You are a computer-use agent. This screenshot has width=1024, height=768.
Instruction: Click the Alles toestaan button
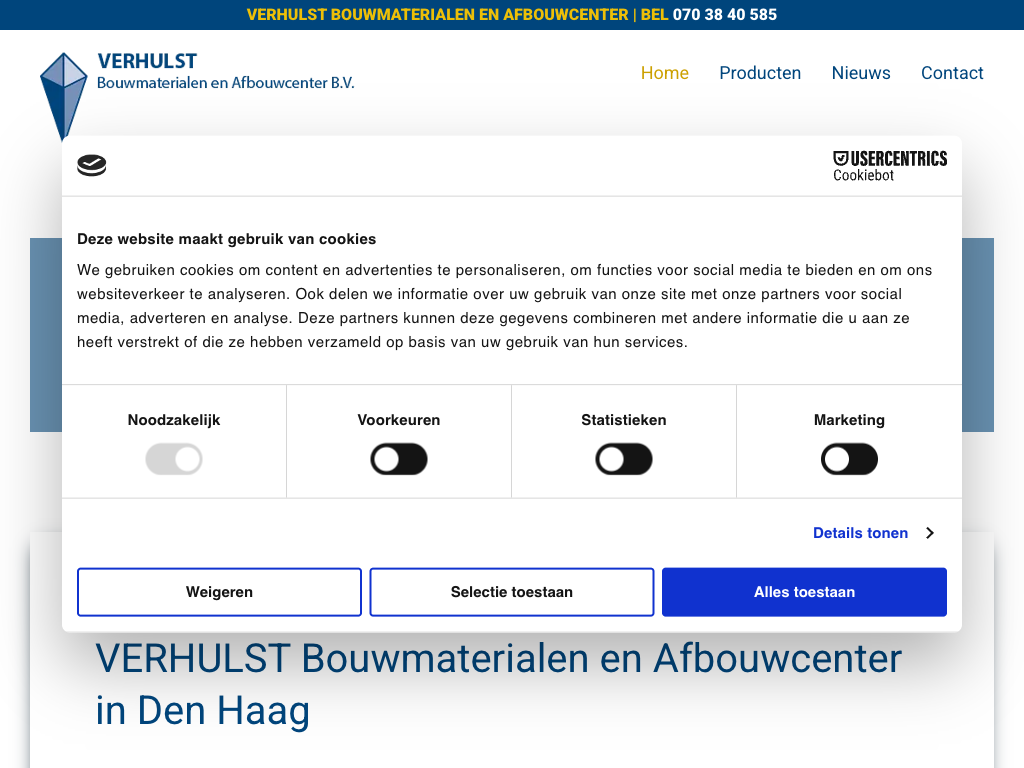pos(805,592)
